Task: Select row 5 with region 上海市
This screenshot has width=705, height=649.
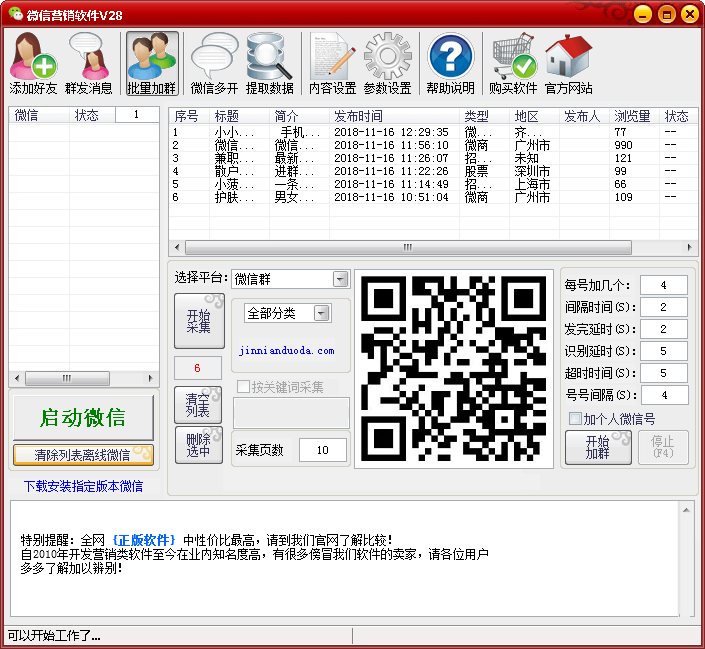Action: 433,184
